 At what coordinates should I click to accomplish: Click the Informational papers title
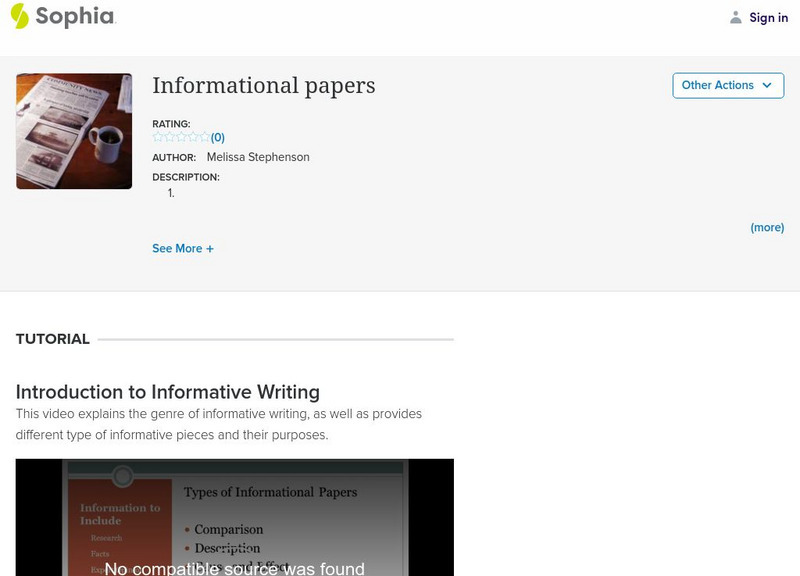point(264,85)
